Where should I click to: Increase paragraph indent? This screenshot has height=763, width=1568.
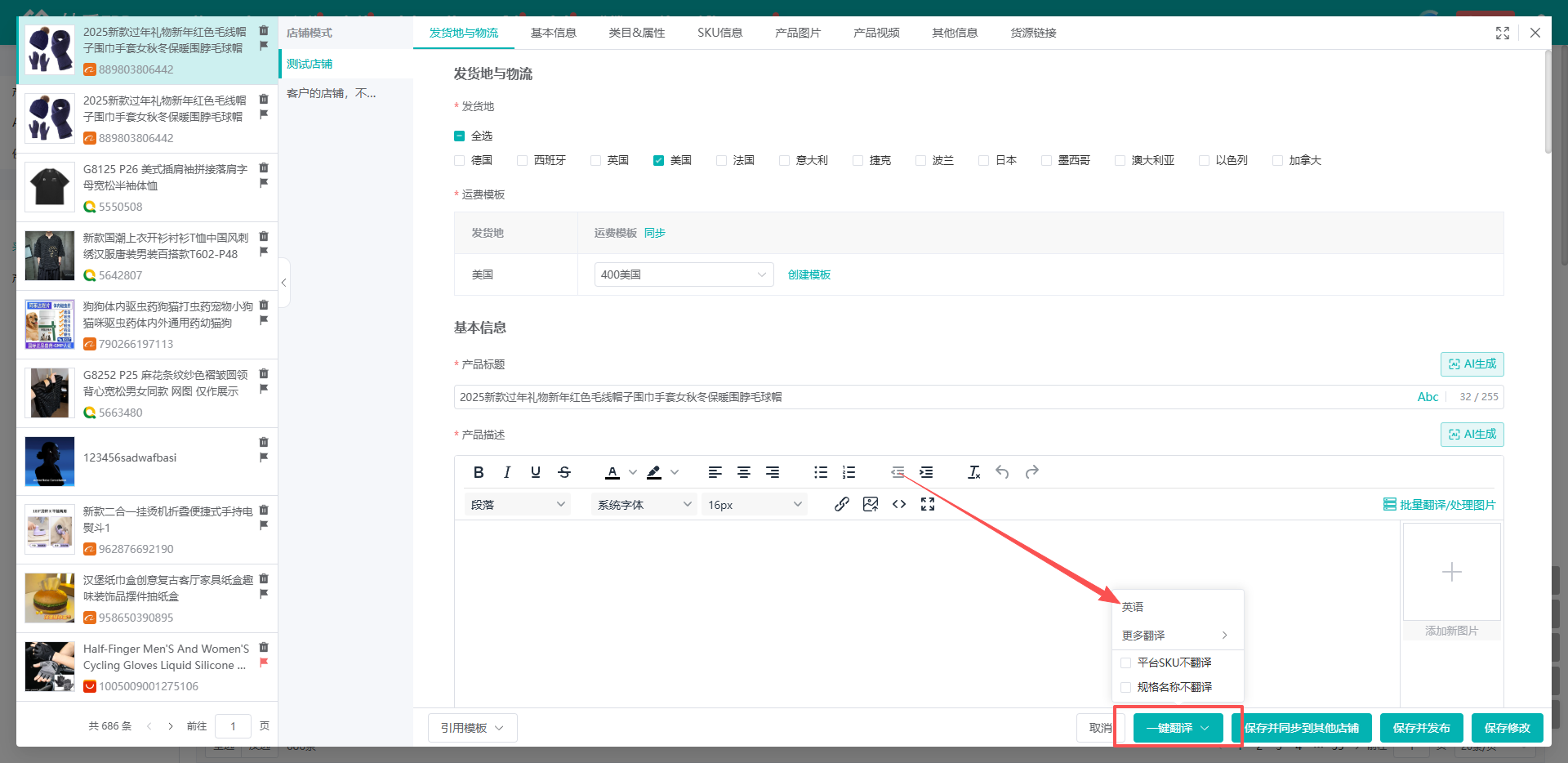click(926, 472)
